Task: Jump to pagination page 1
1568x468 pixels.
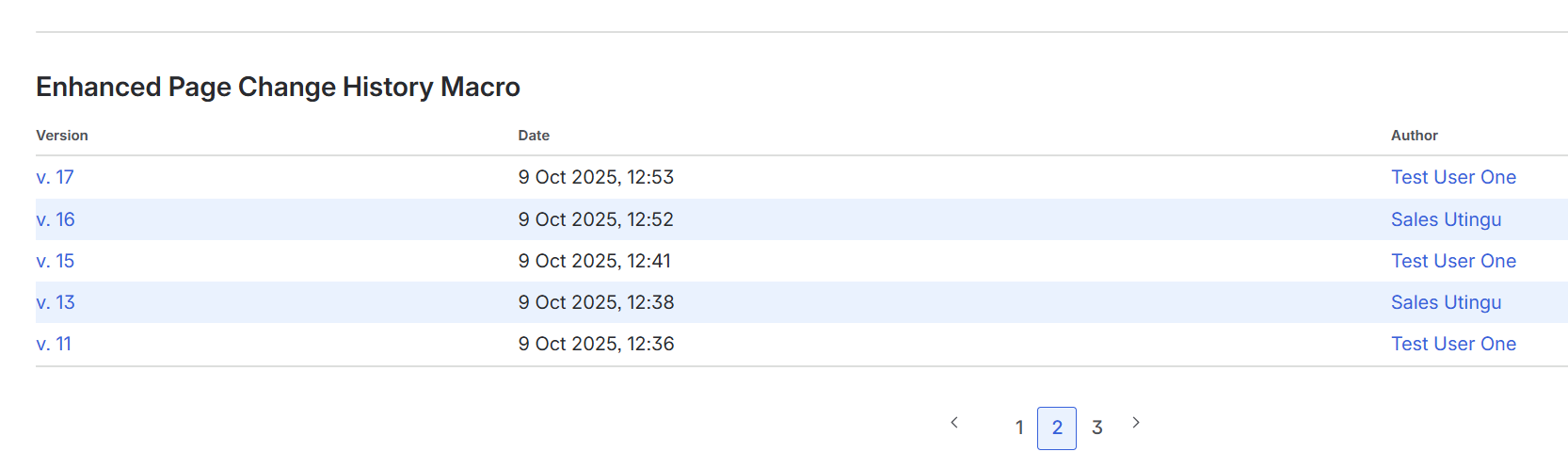Action: (x=1019, y=428)
